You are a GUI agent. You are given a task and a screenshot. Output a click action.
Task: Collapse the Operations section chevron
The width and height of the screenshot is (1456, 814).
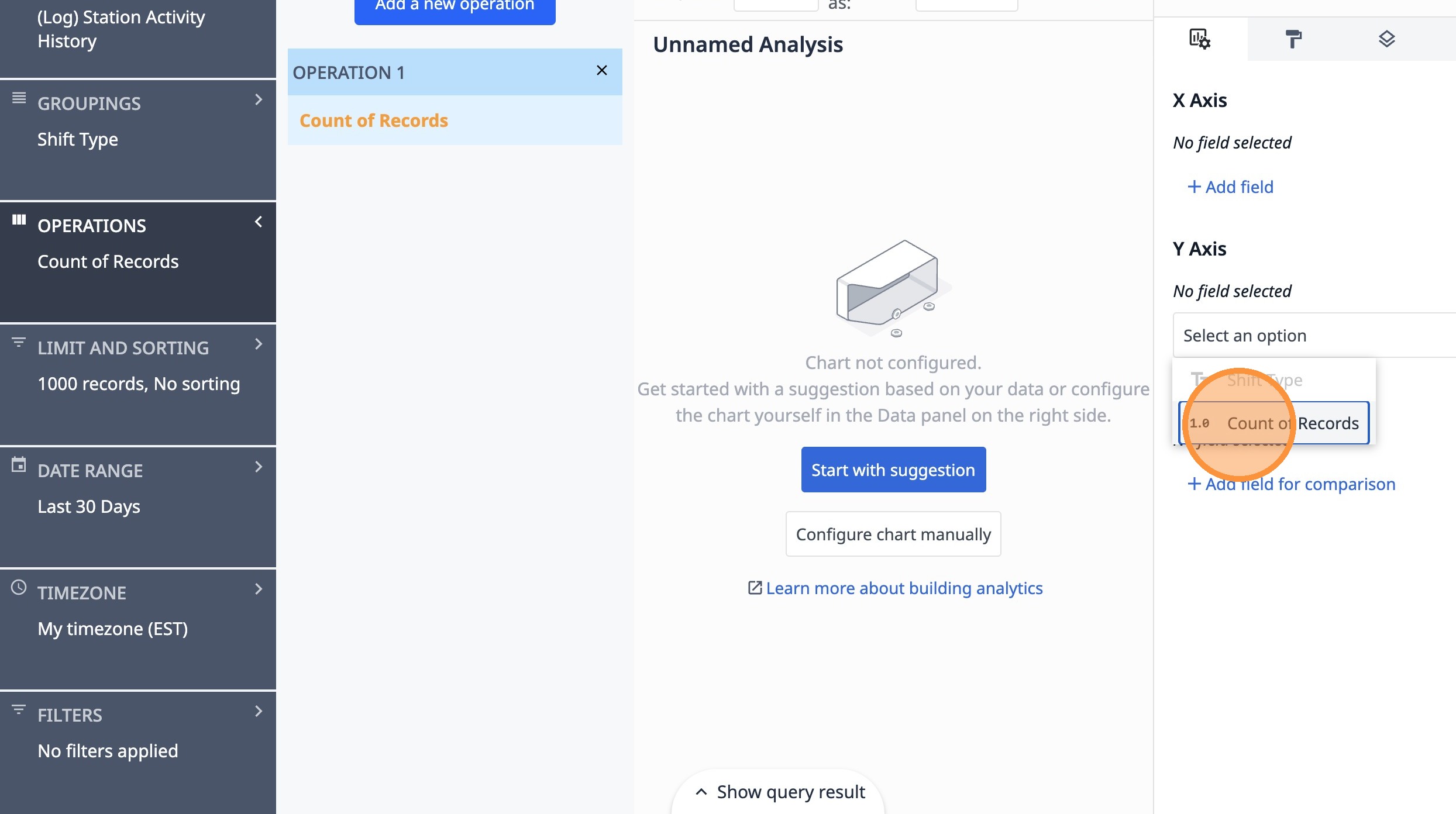[x=259, y=222]
